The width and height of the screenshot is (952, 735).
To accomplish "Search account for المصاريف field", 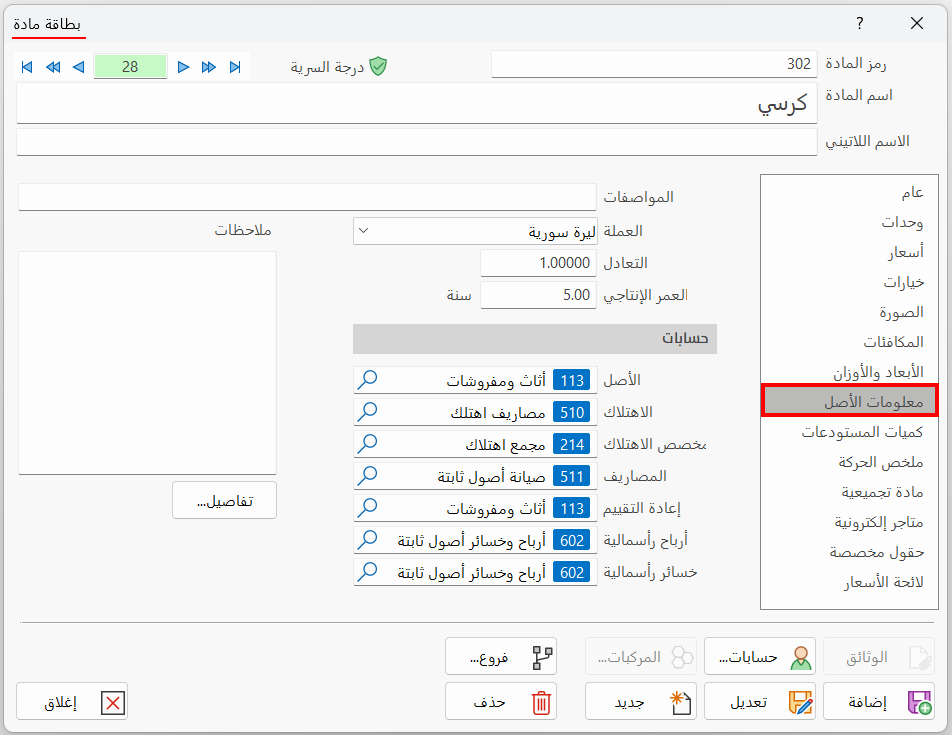I will [367, 476].
